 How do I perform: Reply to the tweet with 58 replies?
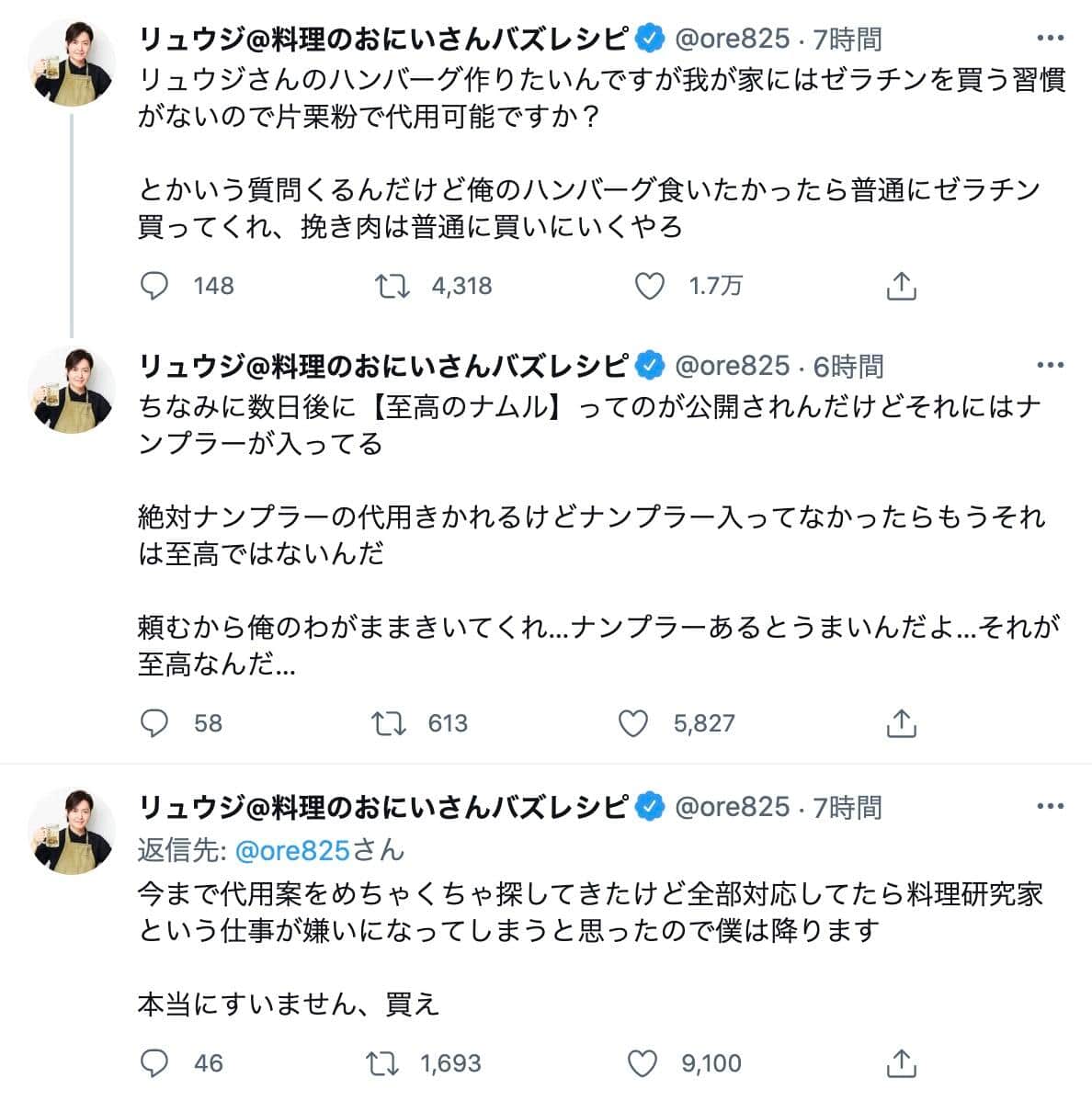point(154,723)
